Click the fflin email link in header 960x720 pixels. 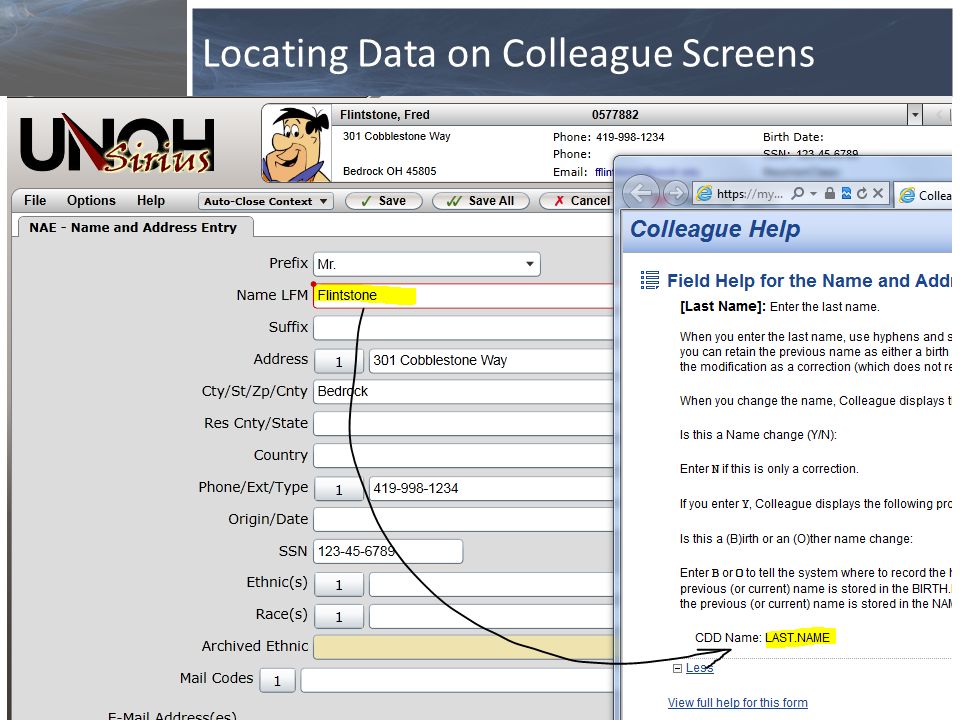(604, 172)
